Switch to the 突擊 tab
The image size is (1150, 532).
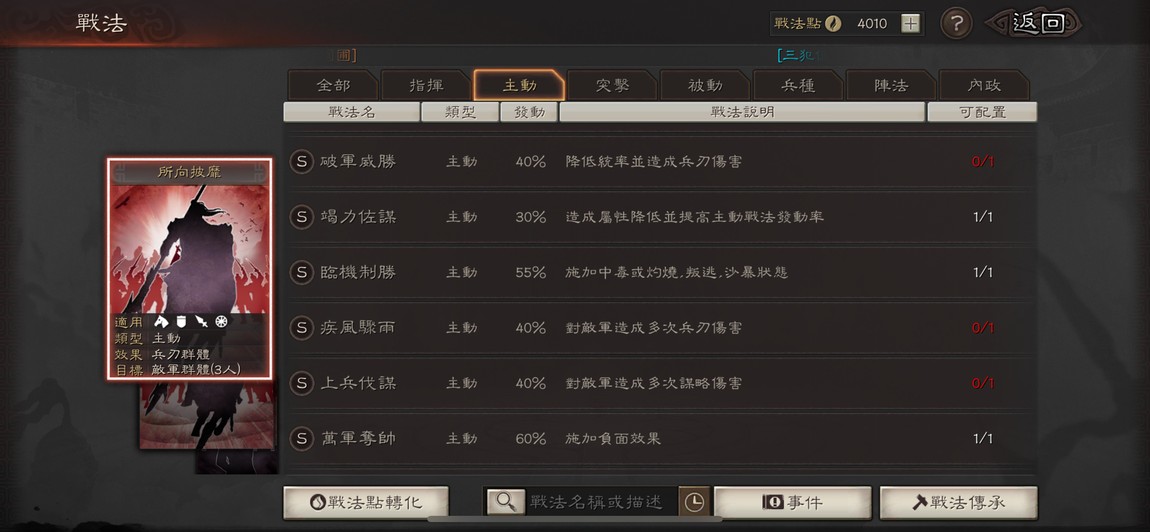click(x=612, y=85)
